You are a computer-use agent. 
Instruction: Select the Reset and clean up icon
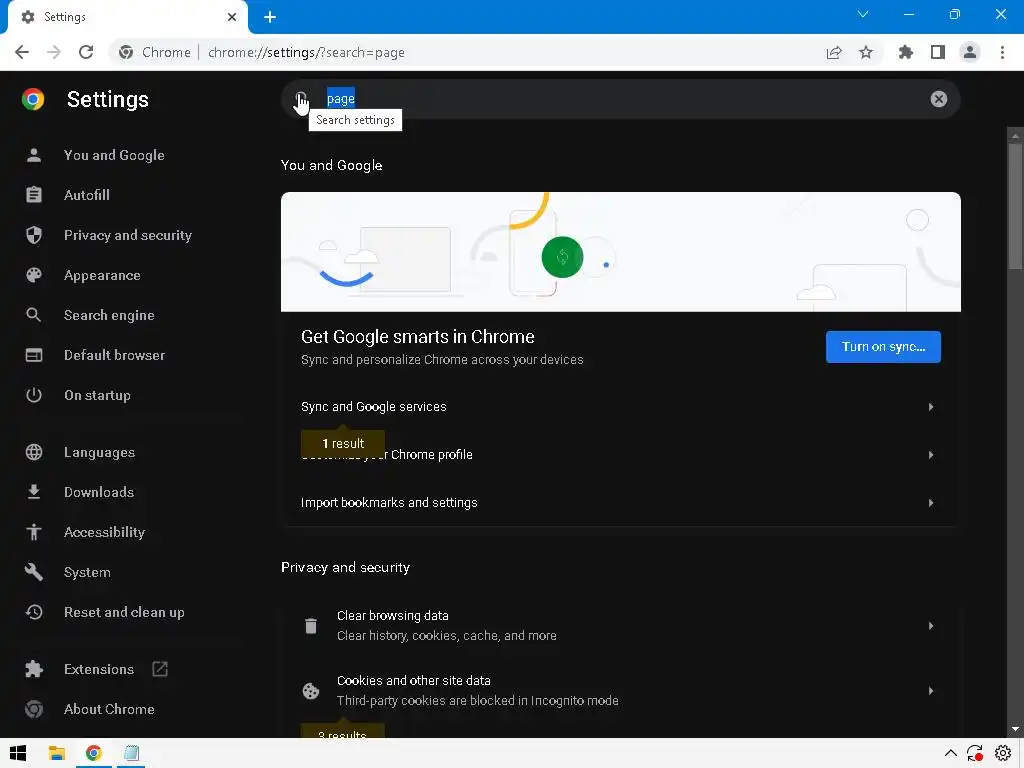[34, 612]
